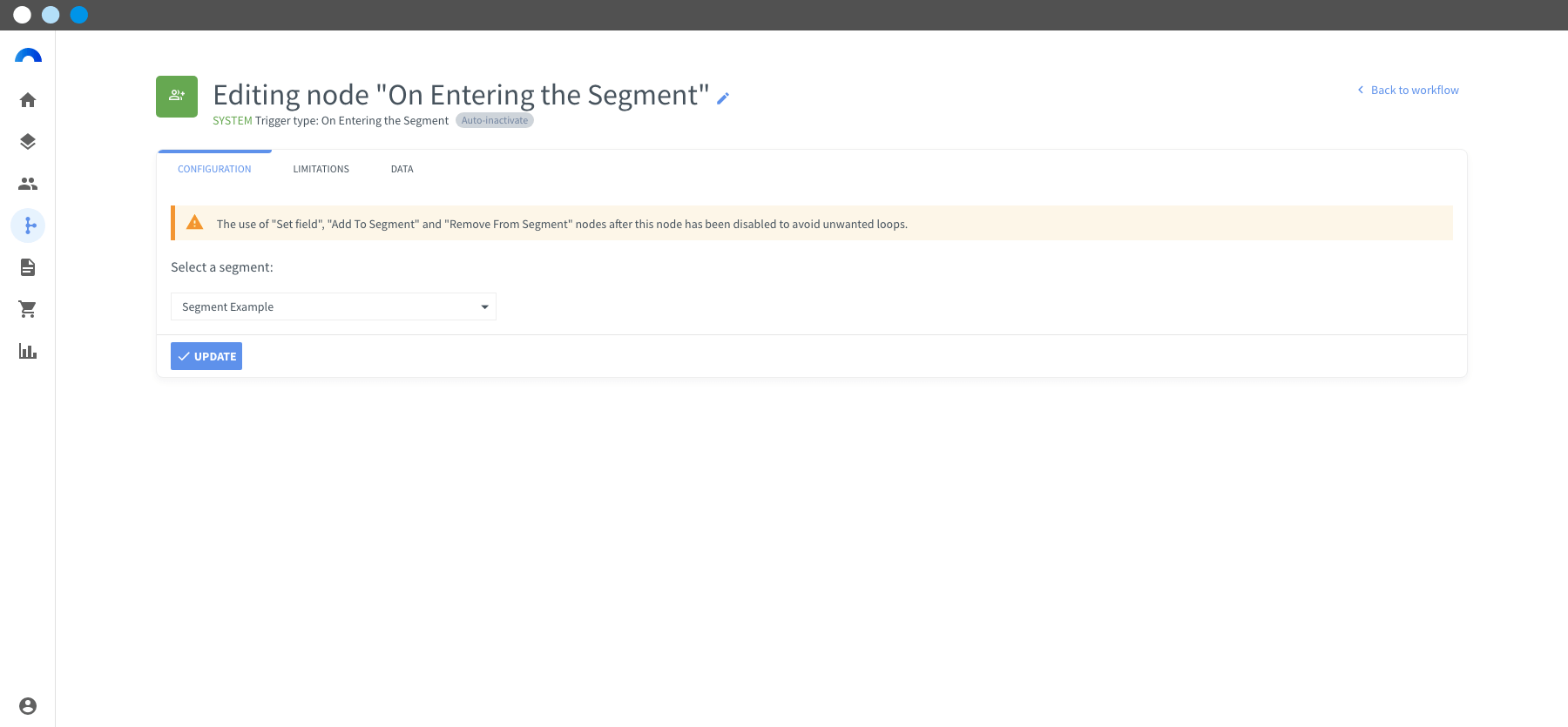Viewport: 1568px width, 727px height.
Task: Open the user account icon at bottom
Action: click(28, 706)
